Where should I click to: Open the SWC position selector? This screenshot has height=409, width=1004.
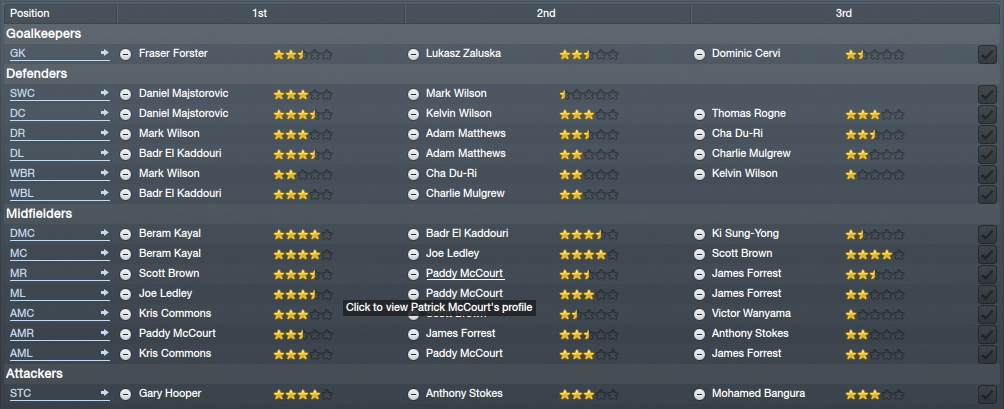(59, 93)
